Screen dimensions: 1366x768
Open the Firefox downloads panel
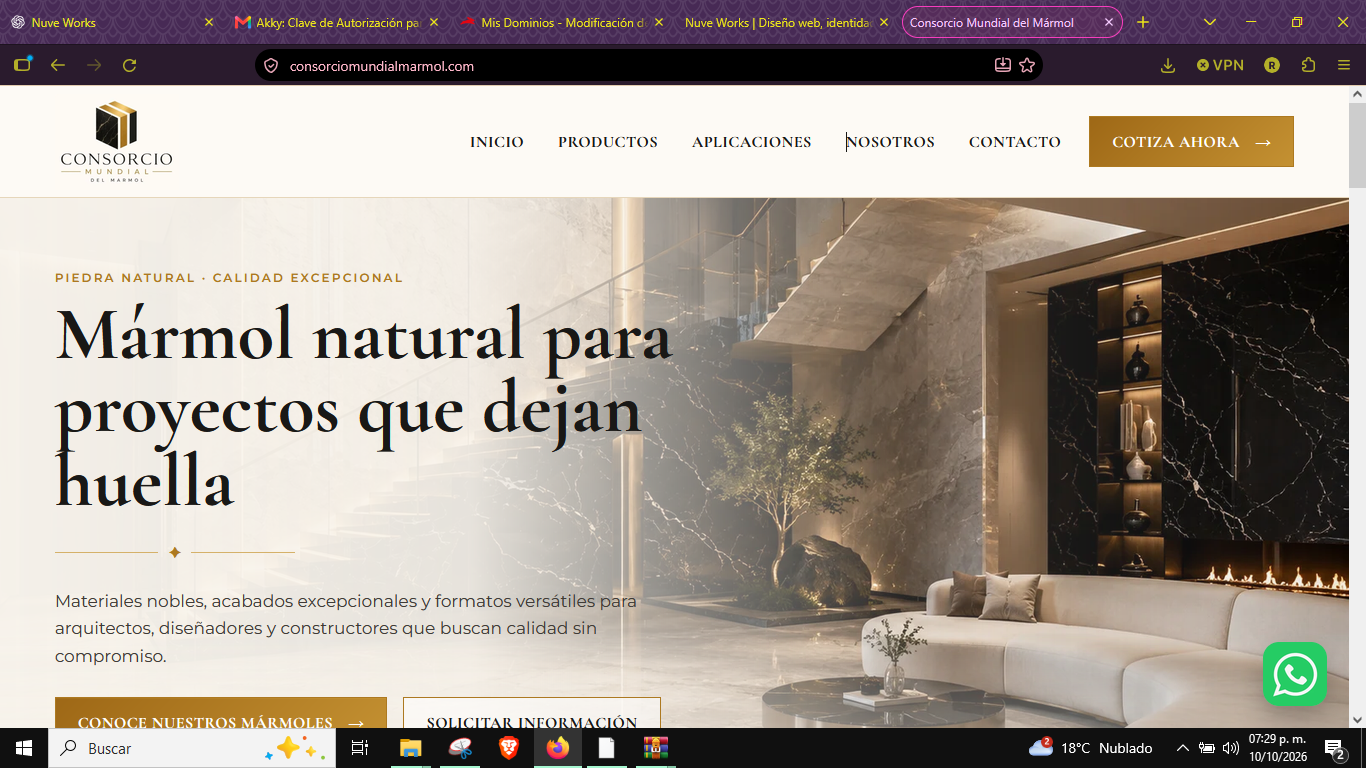1168,65
